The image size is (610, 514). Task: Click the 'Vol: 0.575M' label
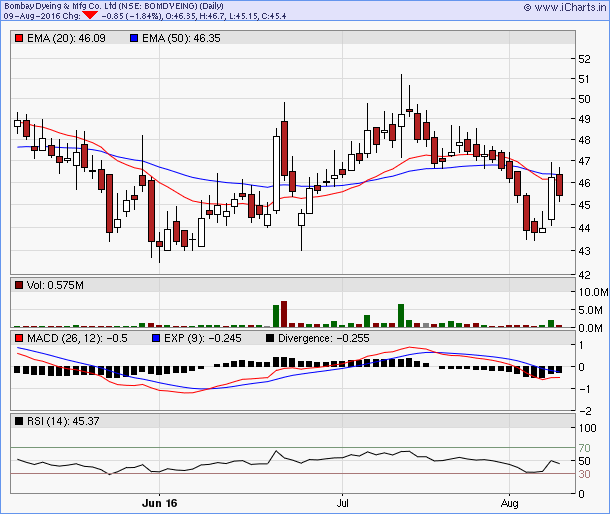click(55, 285)
